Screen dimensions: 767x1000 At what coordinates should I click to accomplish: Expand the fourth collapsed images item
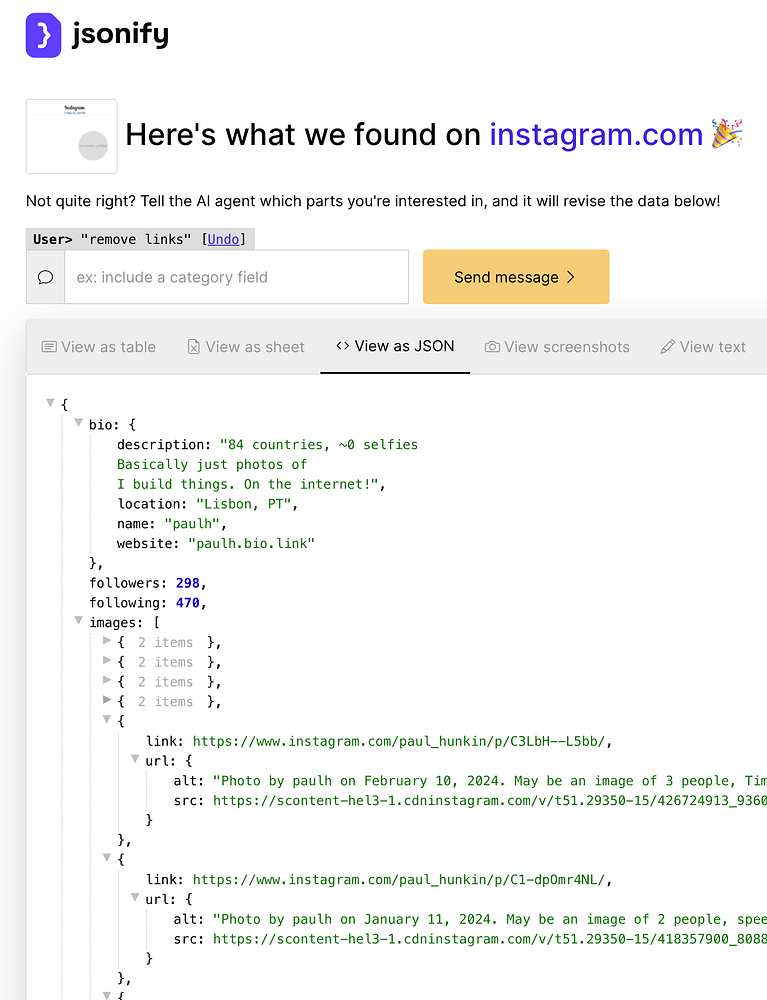tap(108, 701)
